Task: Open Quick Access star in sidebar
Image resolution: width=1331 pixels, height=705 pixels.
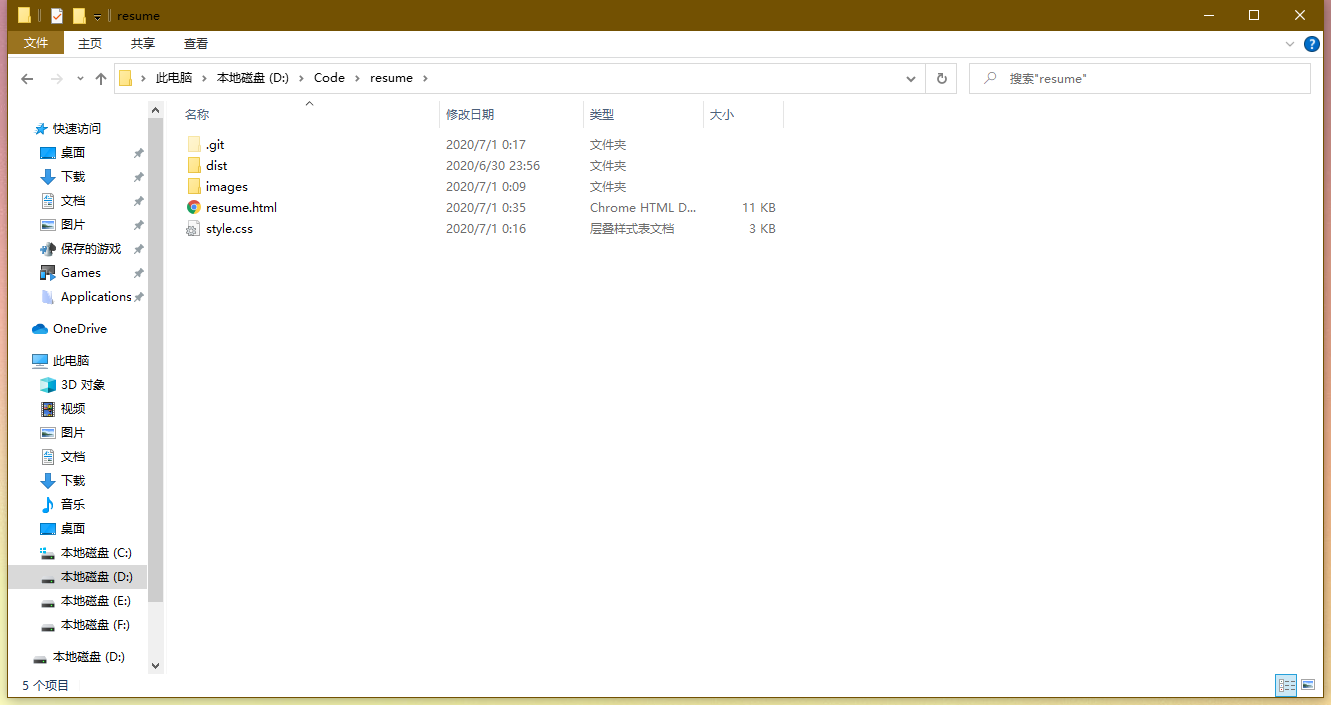Action: point(41,129)
